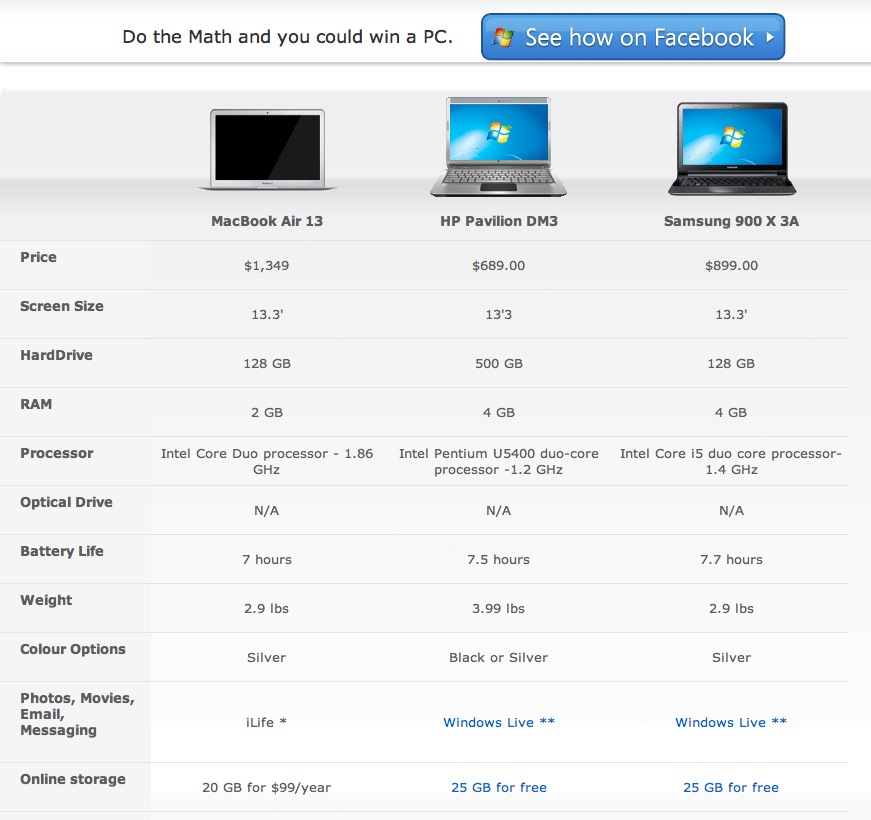Click HP Pavilion's 13'3 screen size value

(x=499, y=314)
